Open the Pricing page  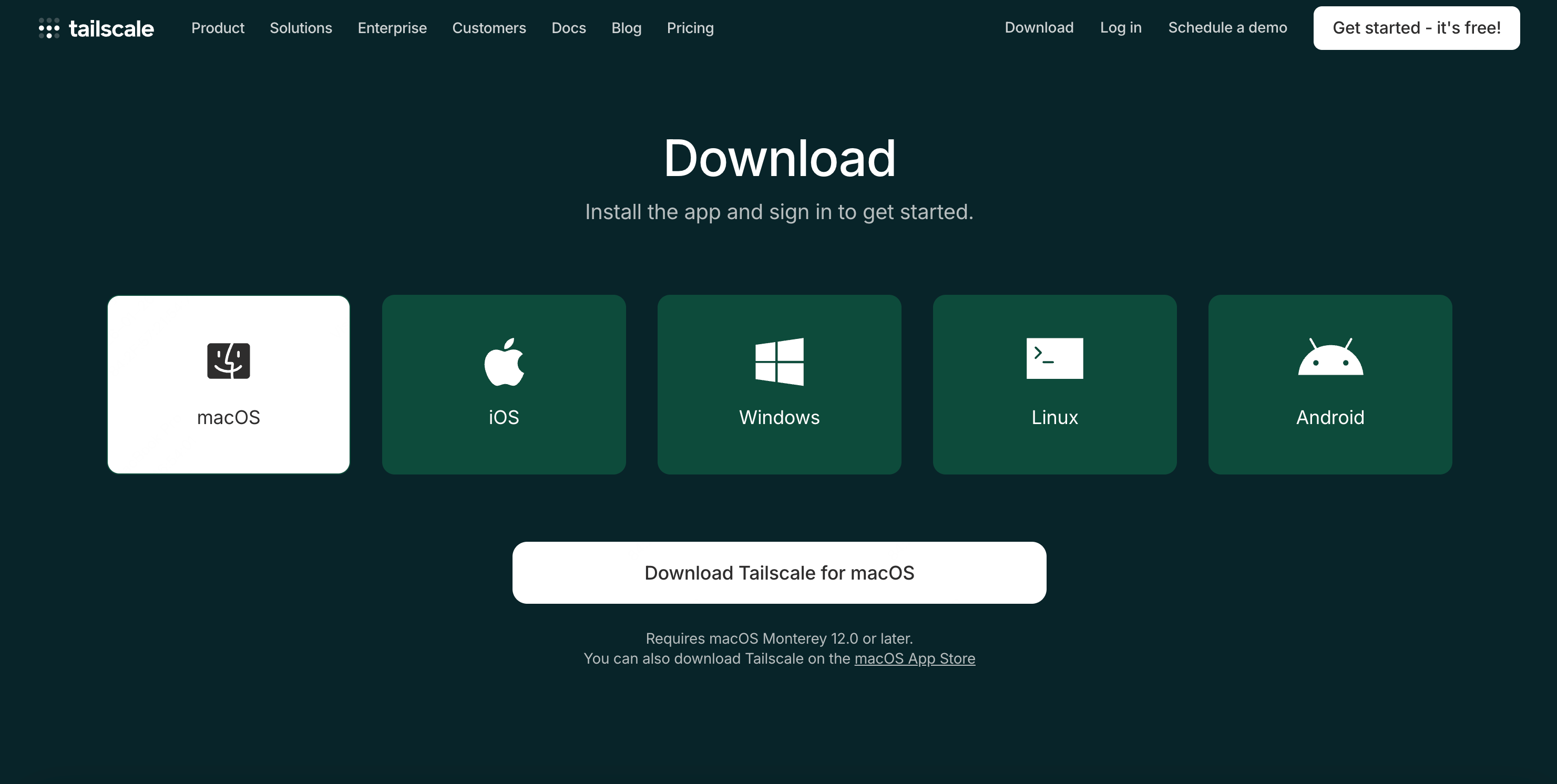pyautogui.click(x=690, y=28)
